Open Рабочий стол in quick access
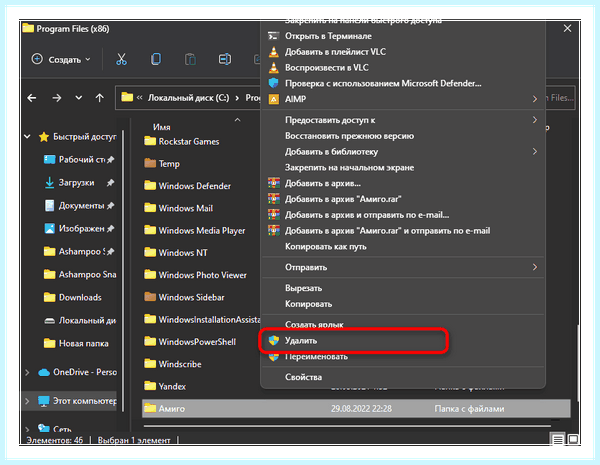The image size is (600, 465). point(79,160)
